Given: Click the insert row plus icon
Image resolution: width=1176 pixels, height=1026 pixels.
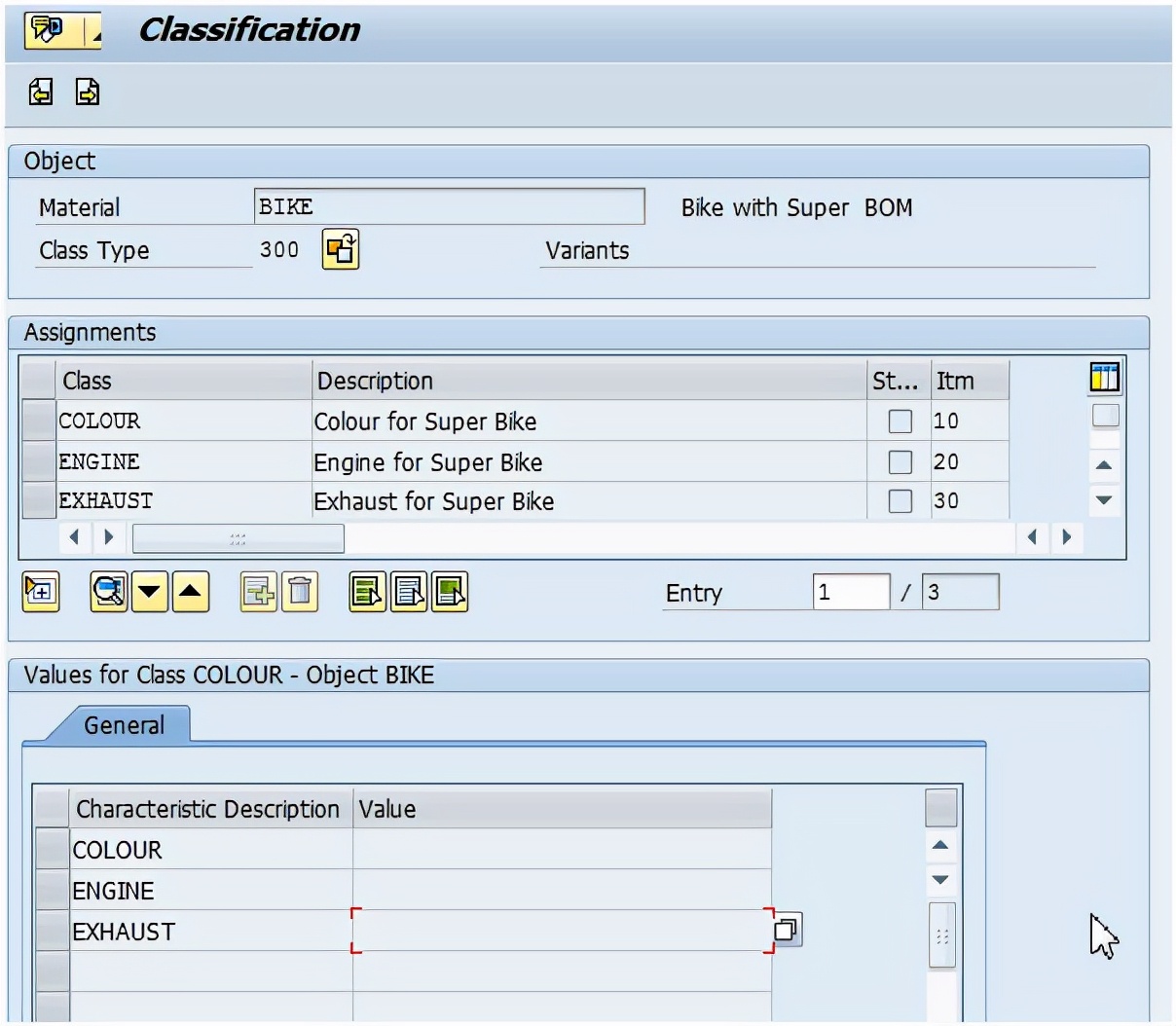Looking at the screenshot, I should tap(258, 591).
